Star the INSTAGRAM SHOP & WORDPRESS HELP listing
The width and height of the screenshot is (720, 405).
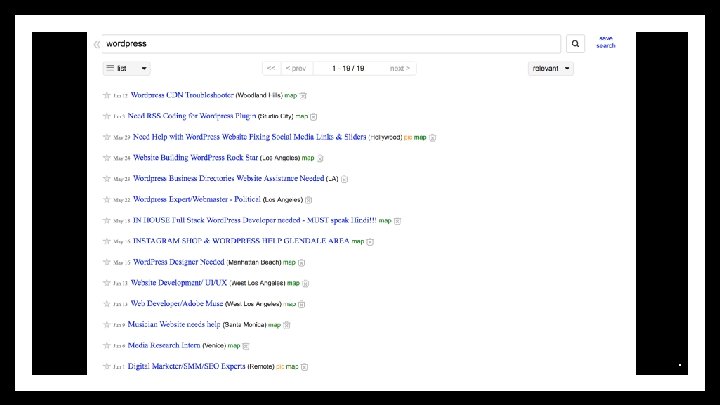pyautogui.click(x=107, y=241)
